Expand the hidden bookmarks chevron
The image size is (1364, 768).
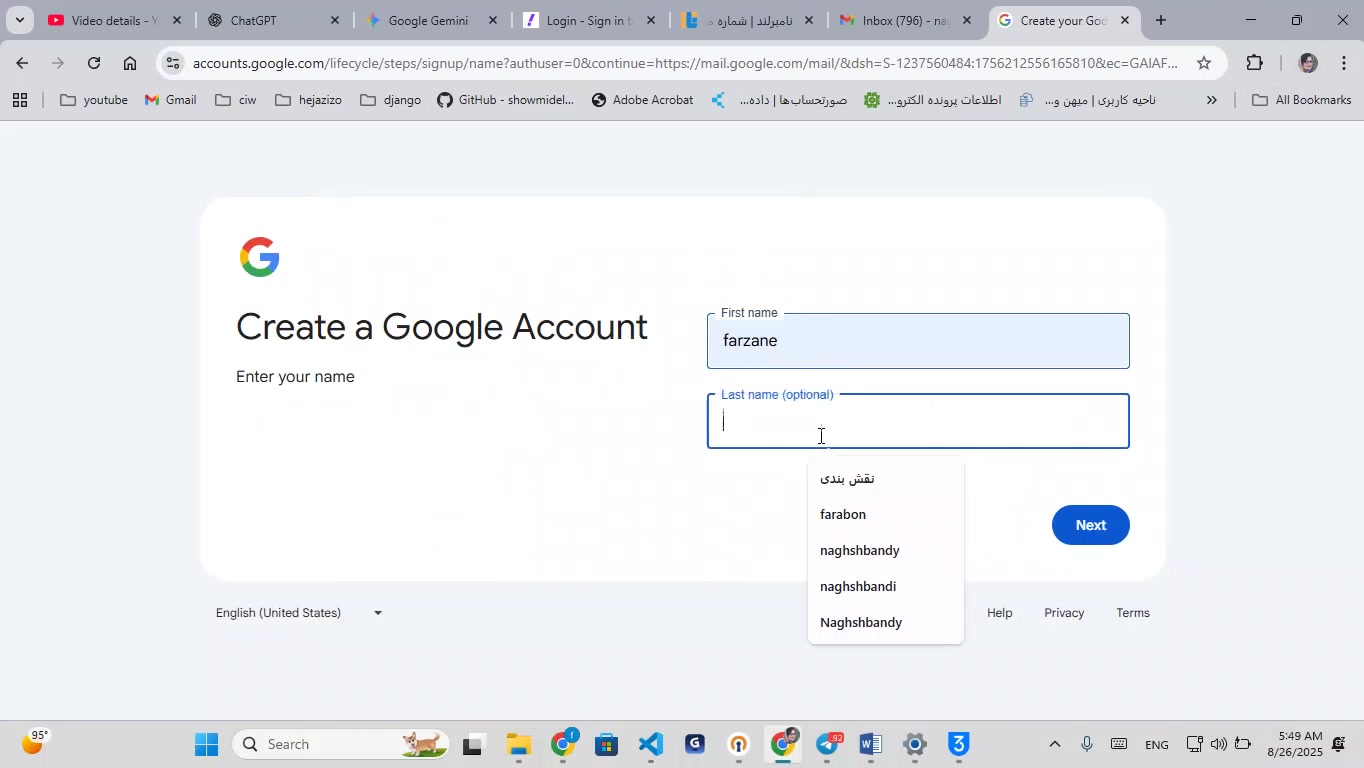point(1212,100)
